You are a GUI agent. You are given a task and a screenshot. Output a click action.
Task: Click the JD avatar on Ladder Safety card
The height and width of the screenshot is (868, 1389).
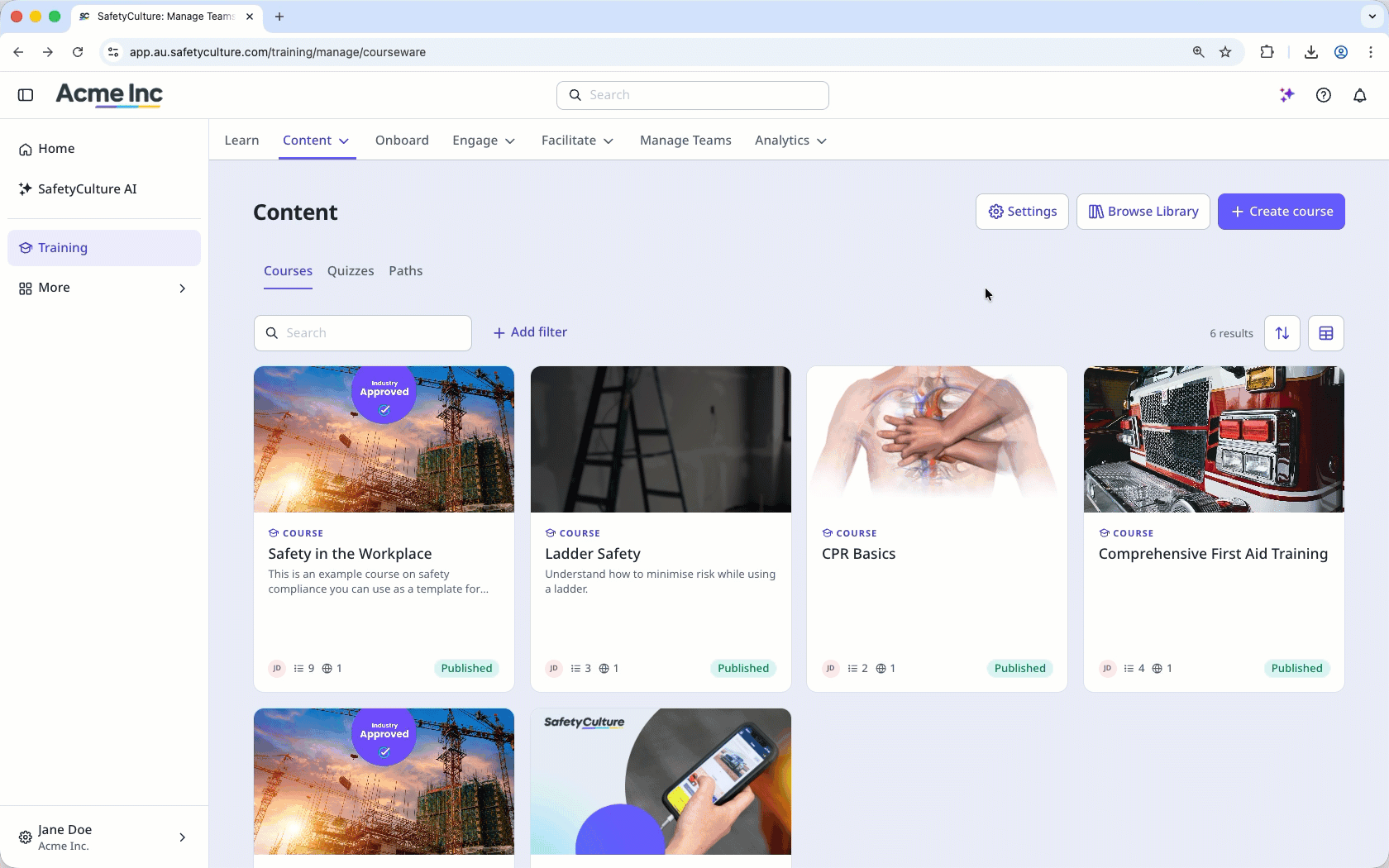tap(554, 668)
